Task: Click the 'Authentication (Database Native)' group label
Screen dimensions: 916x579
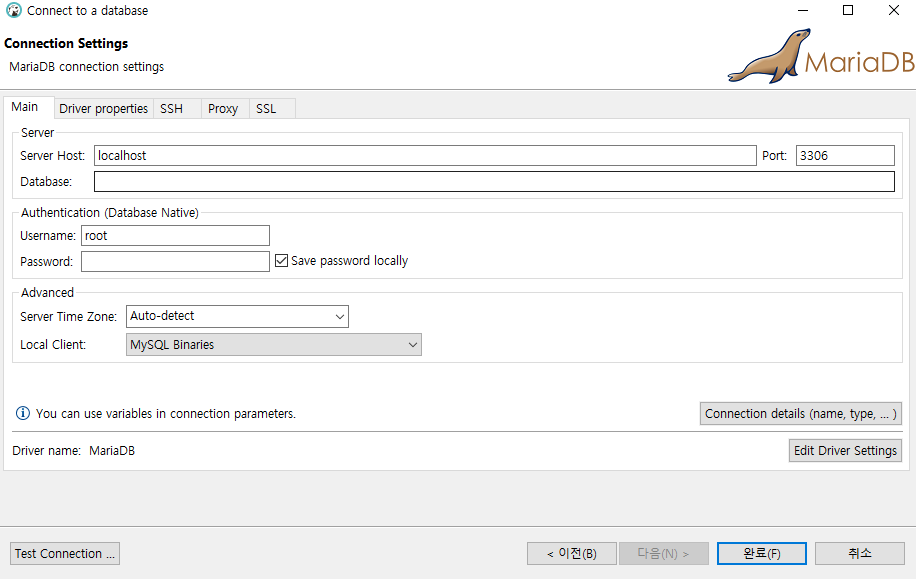Action: point(110,213)
